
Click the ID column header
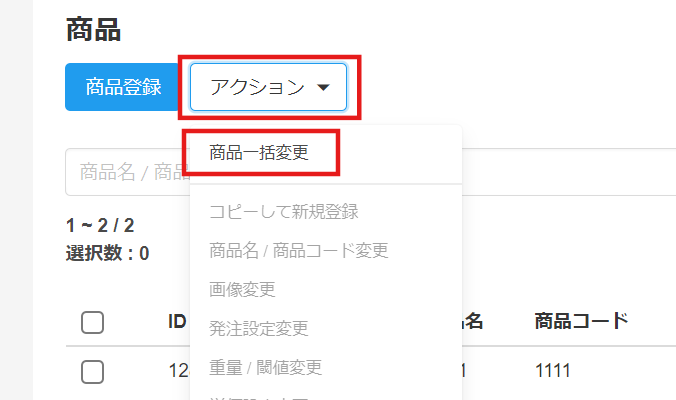click(x=177, y=321)
